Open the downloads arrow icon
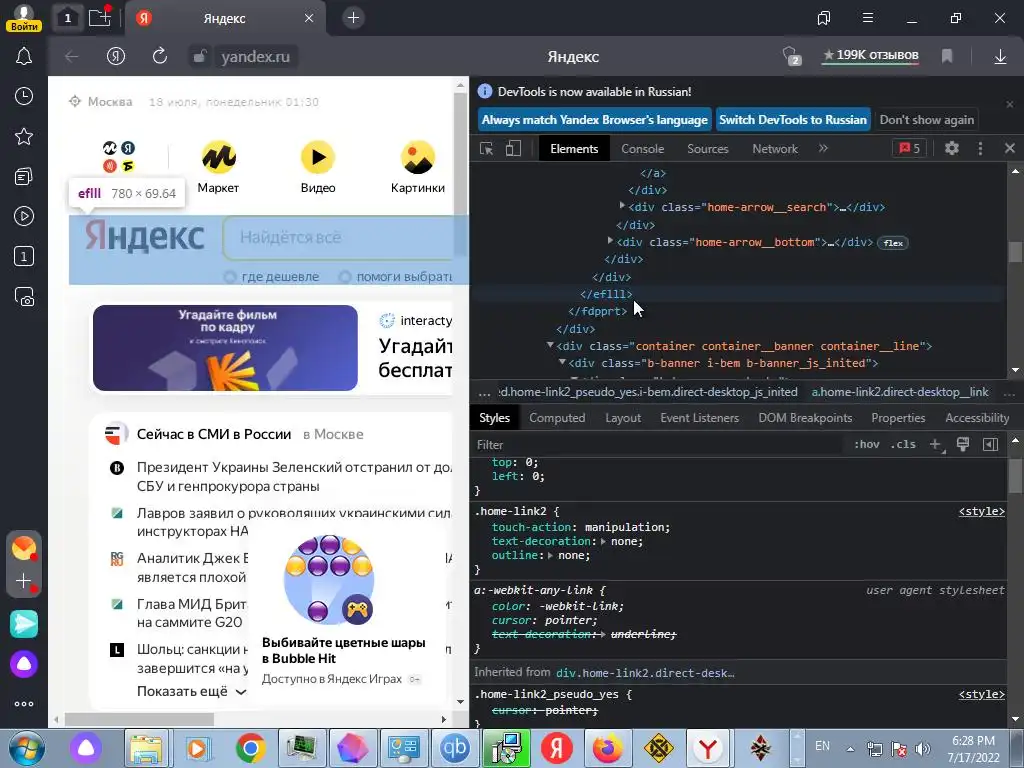1024x768 pixels. point(1000,57)
